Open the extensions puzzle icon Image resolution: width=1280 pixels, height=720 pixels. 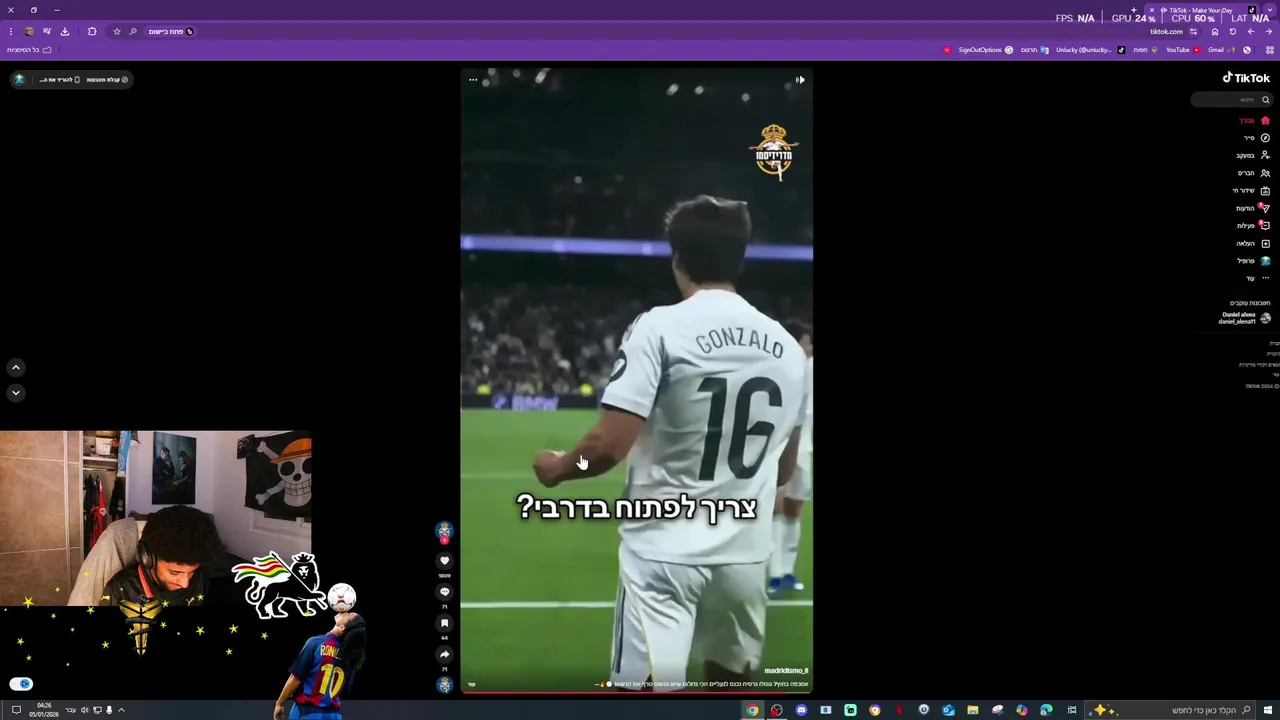[92, 32]
